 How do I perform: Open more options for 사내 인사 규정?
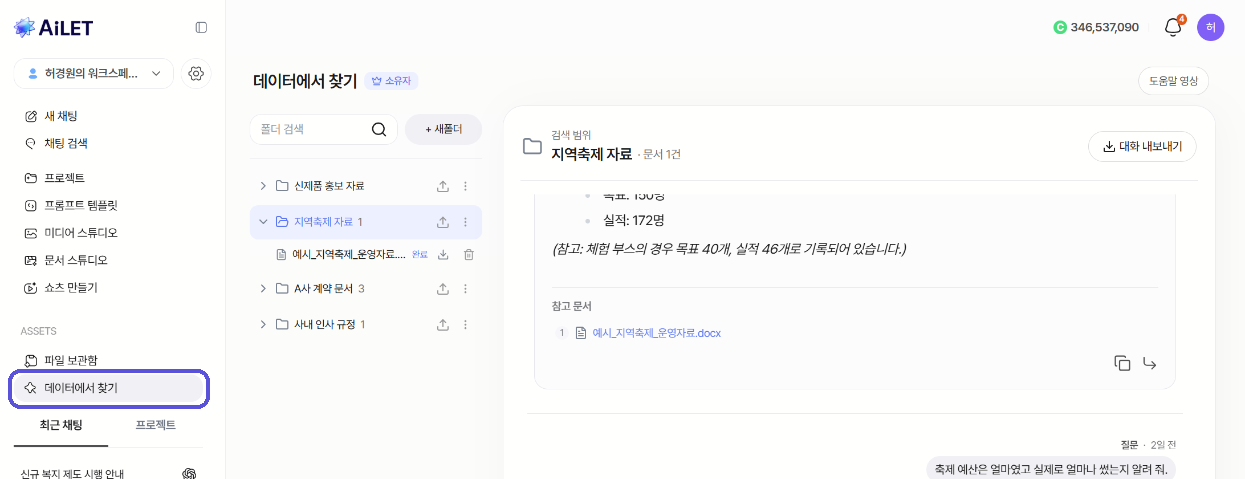tap(465, 324)
